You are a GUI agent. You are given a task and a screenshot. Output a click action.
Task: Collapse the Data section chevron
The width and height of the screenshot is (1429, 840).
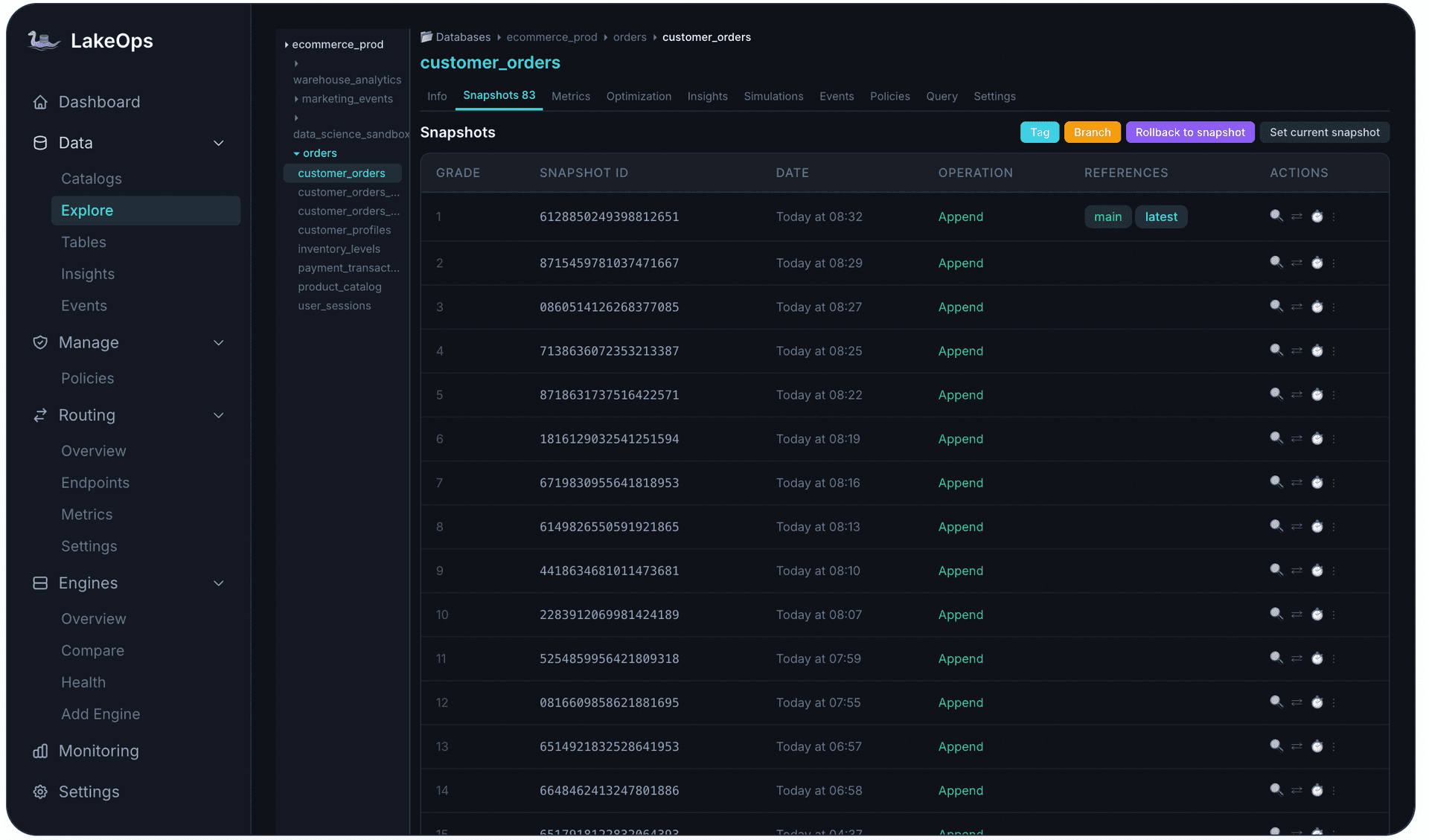click(x=219, y=143)
